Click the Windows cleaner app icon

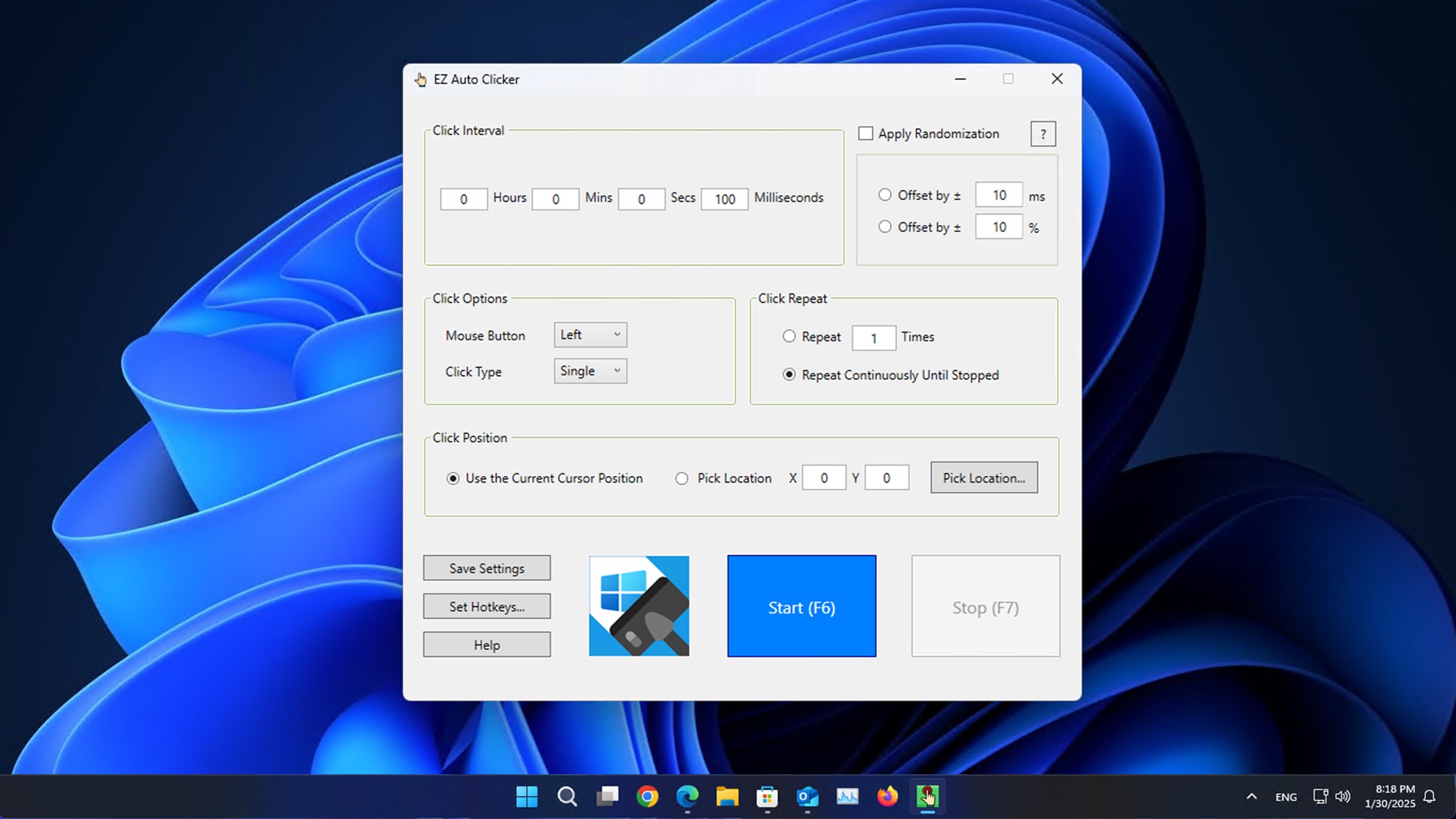pos(638,605)
